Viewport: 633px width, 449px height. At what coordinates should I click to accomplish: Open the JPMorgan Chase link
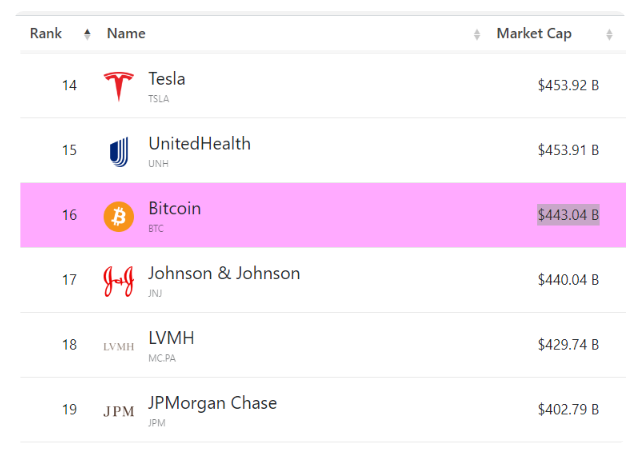[213, 404]
